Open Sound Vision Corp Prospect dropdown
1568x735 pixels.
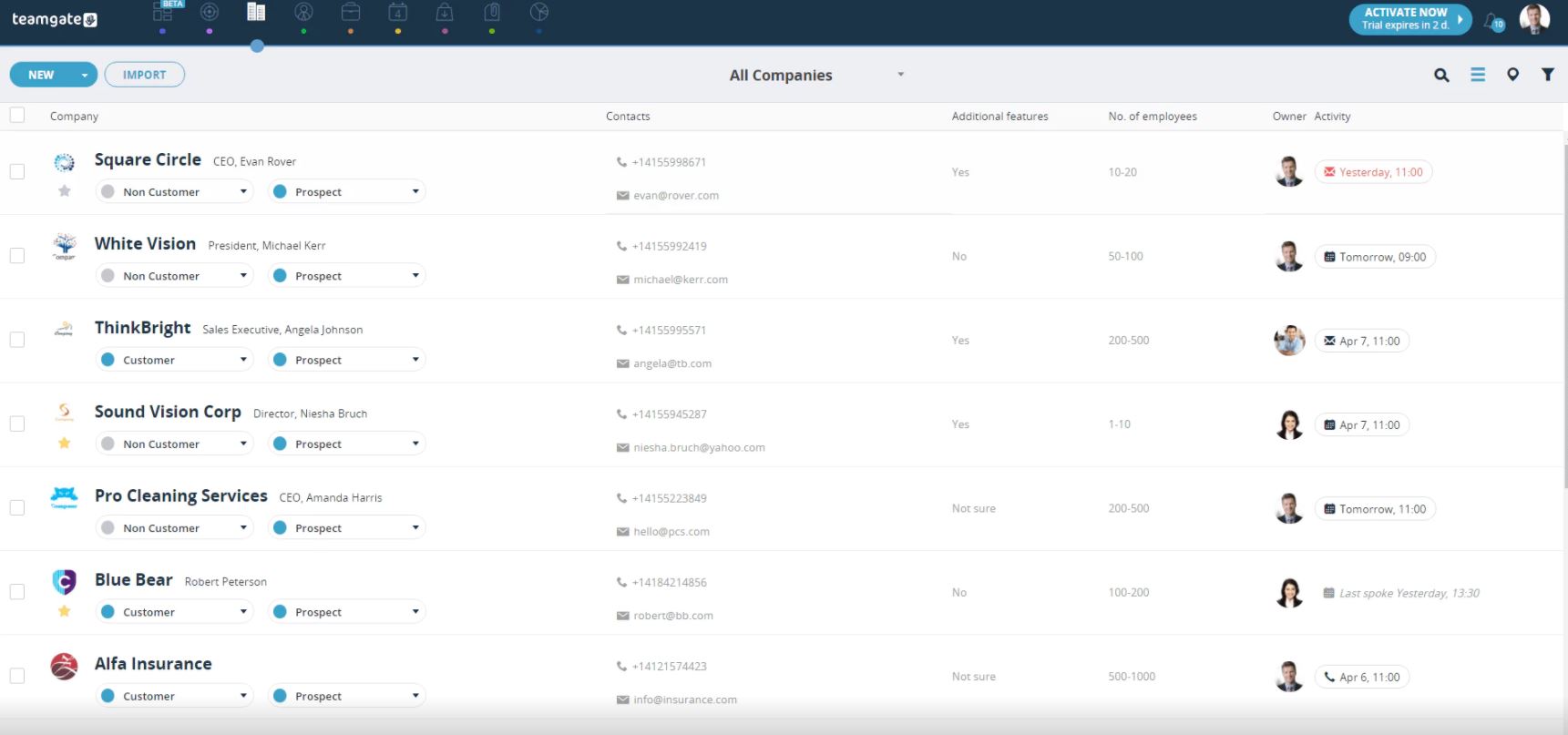(x=346, y=444)
